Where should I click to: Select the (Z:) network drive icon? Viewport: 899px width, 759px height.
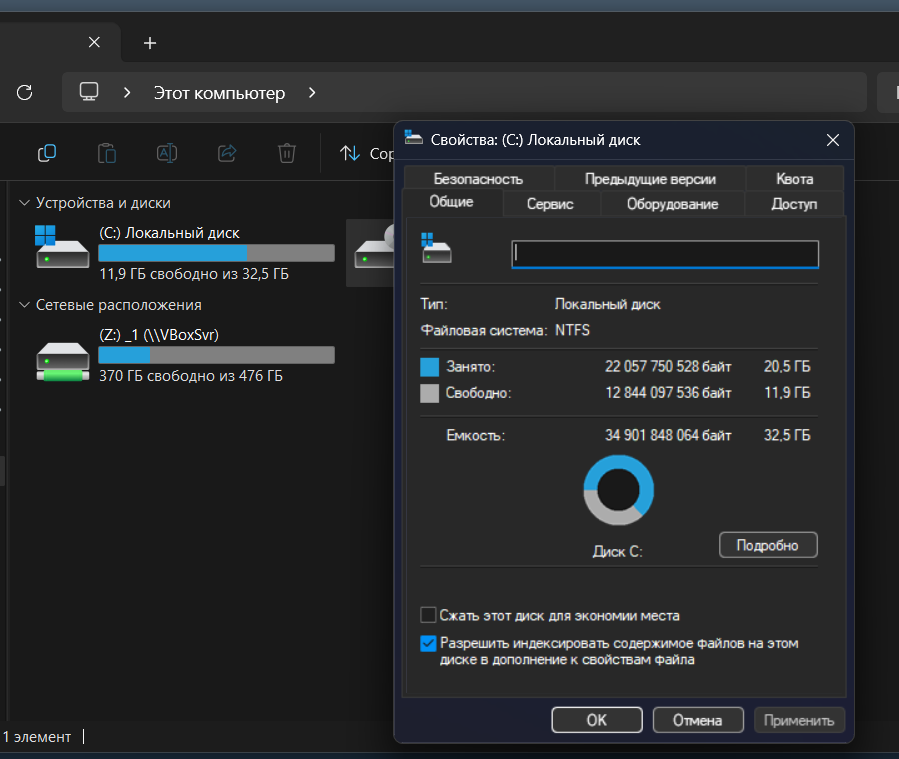[x=62, y=362]
